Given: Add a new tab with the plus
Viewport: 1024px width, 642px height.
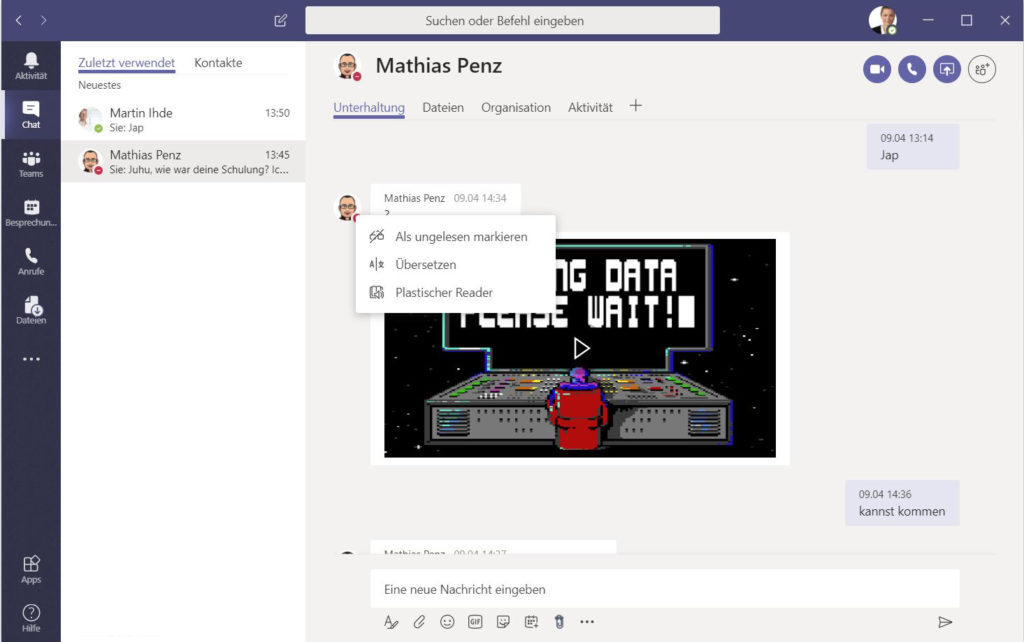Looking at the screenshot, I should tap(635, 106).
